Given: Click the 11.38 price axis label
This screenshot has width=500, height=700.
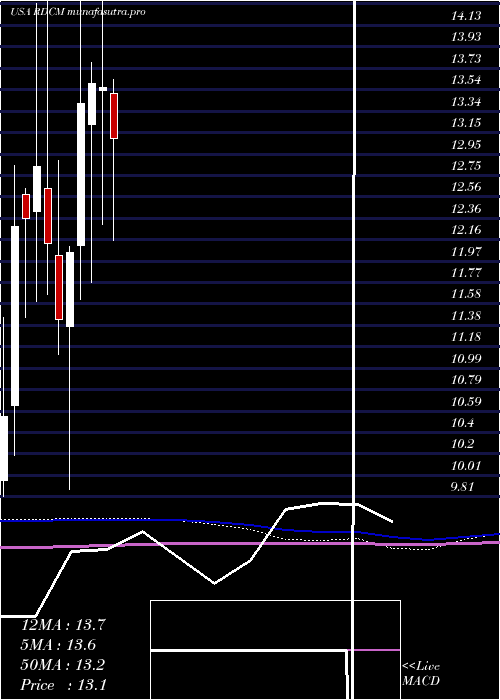Looking at the screenshot, I should (466, 316).
